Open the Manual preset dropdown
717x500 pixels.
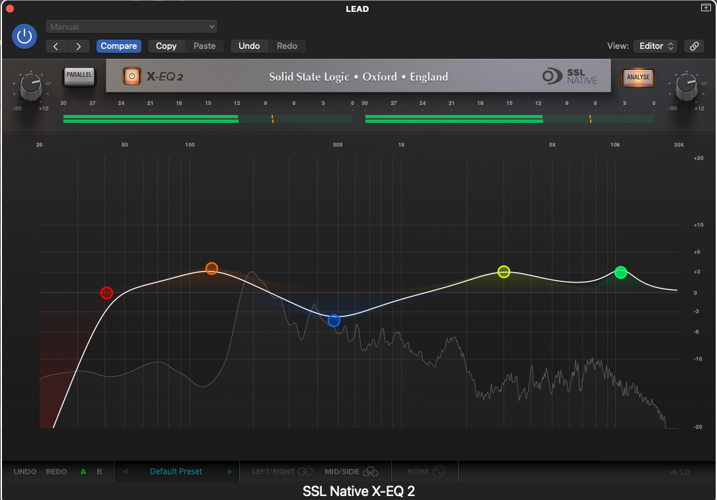pos(131,27)
